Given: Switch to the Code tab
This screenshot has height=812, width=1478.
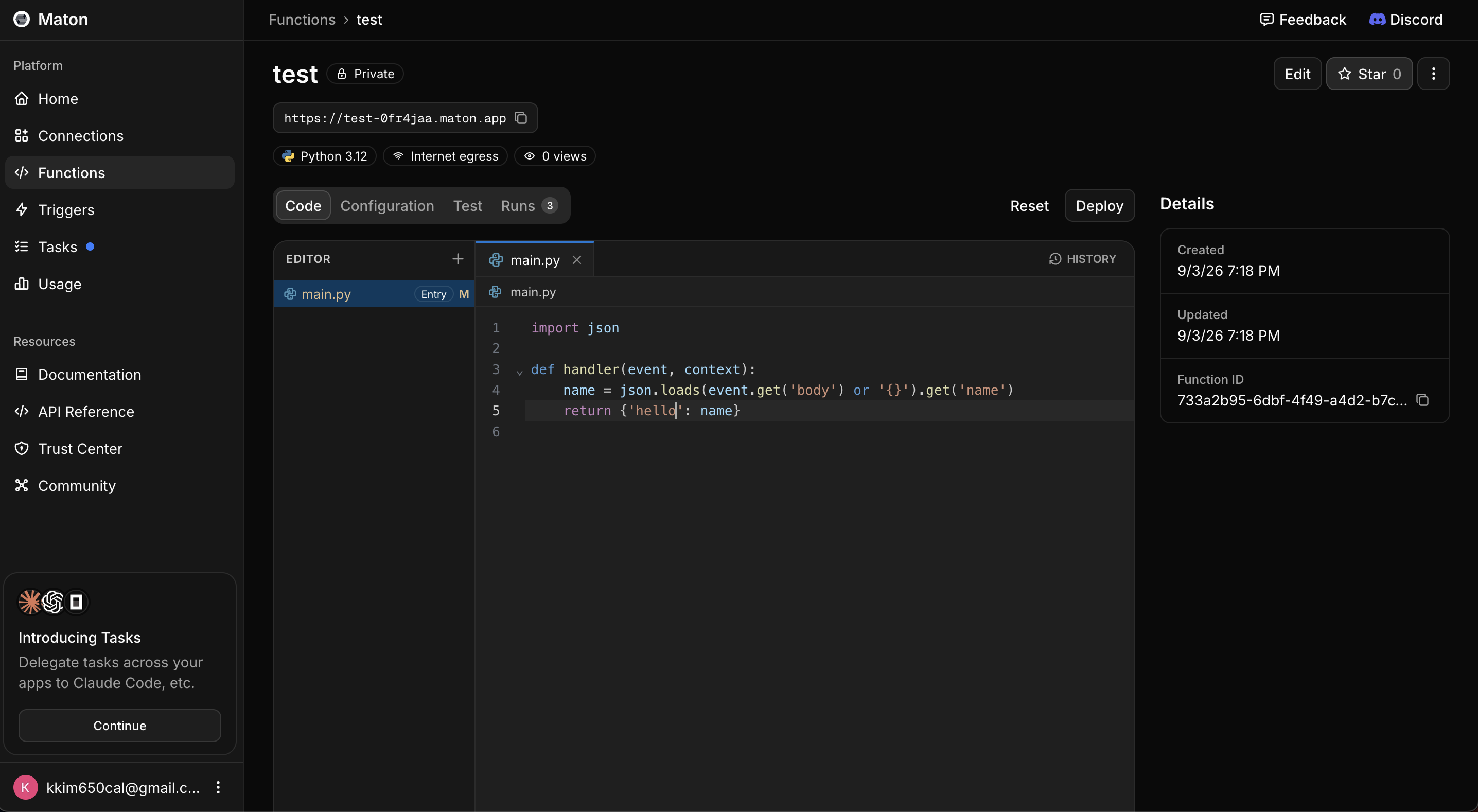Looking at the screenshot, I should click(x=303, y=205).
